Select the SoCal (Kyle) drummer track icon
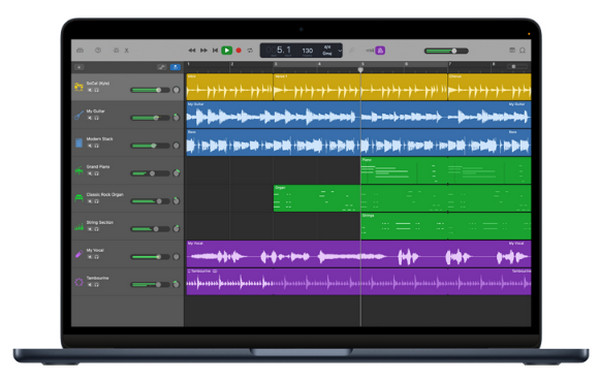The image size is (600, 380). tap(79, 87)
